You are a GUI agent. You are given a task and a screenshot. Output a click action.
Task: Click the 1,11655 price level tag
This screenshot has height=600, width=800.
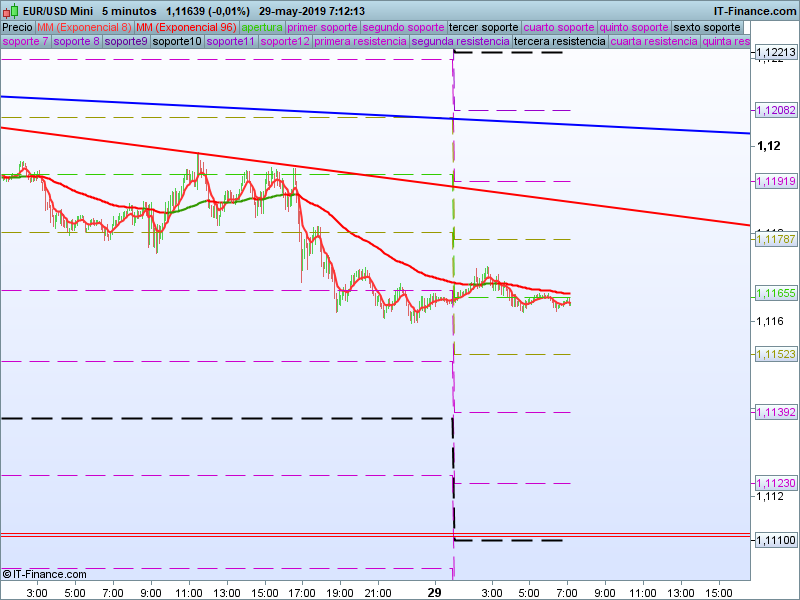pyautogui.click(x=775, y=294)
